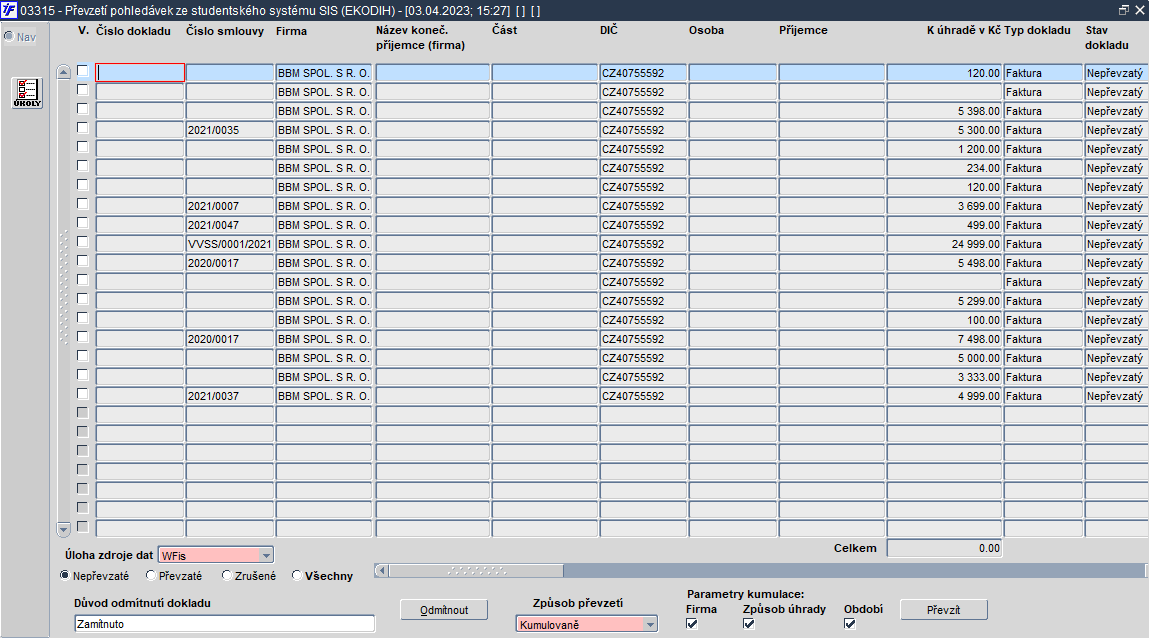Click the horizontal scrollbar thumb
1149x638 pixels.
(x=476, y=571)
